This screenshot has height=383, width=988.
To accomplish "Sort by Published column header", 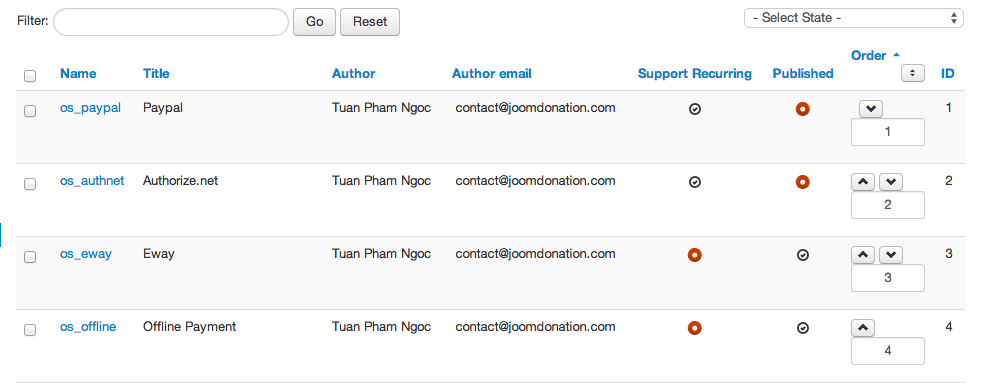I will click(x=803, y=74).
